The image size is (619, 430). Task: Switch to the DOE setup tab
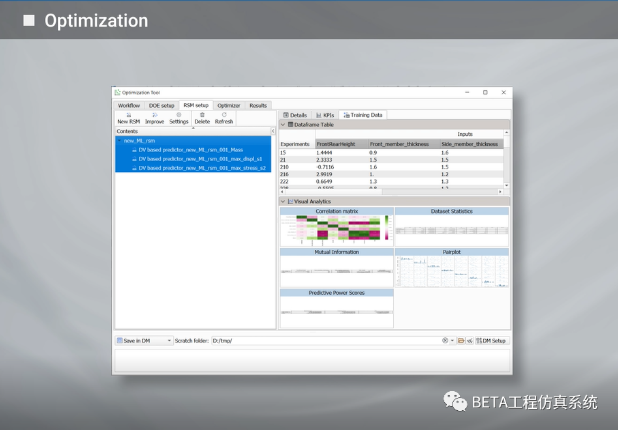click(161, 104)
